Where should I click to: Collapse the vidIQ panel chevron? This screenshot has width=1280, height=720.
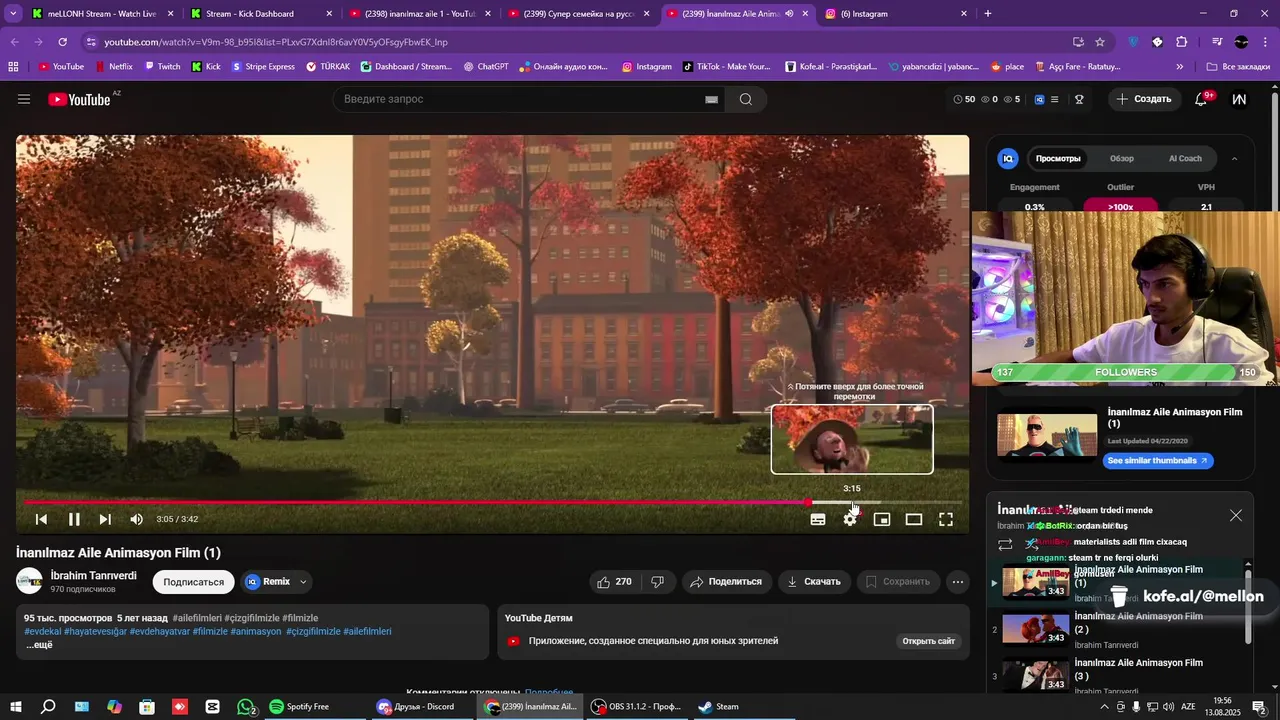coord(1234,158)
